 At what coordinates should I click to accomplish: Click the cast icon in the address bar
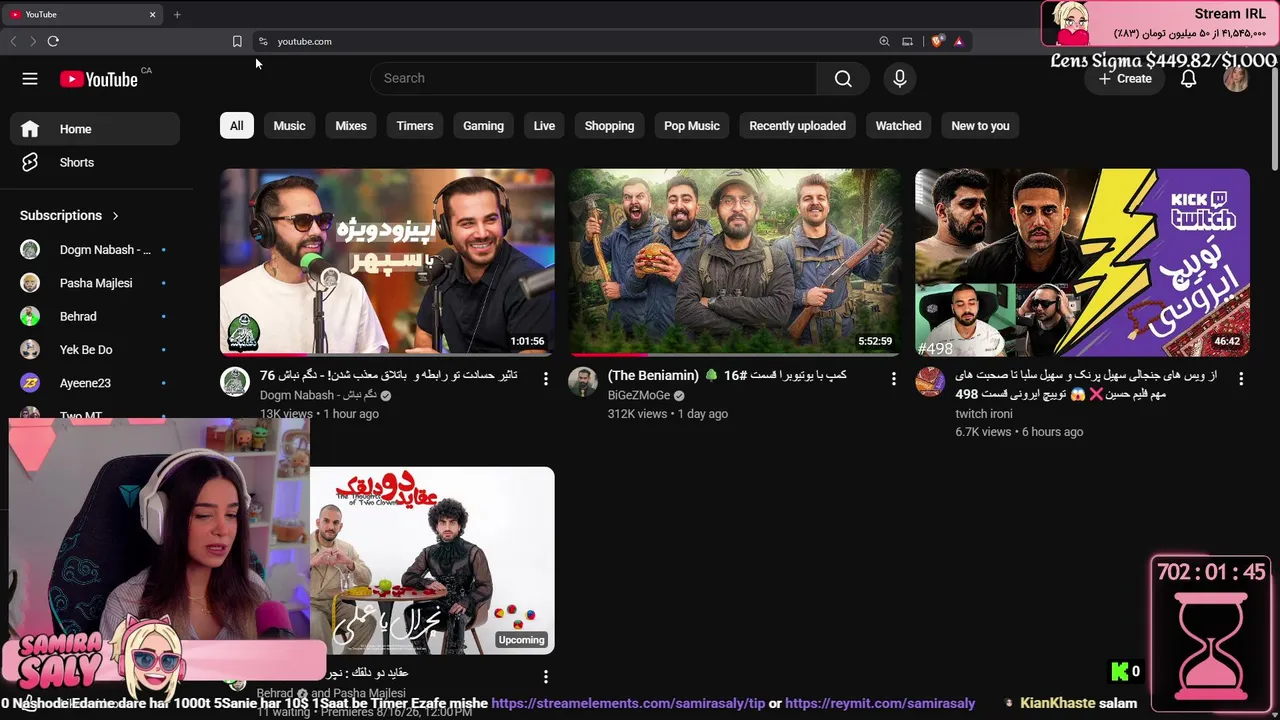(x=907, y=41)
